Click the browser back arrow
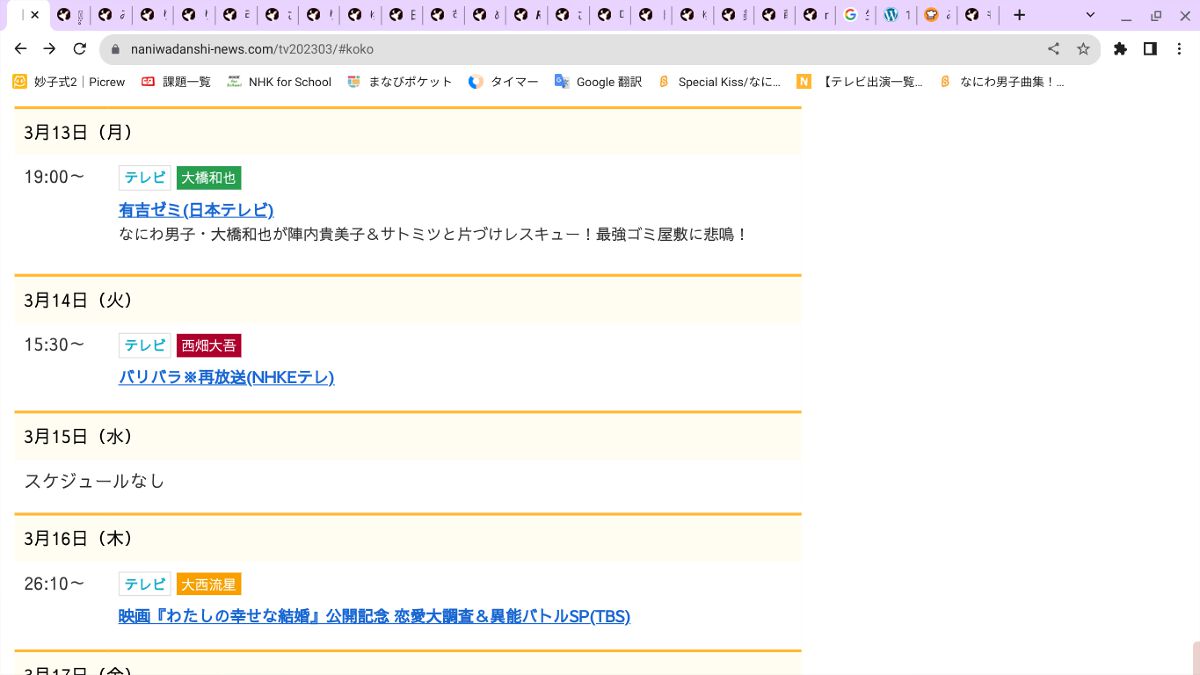This screenshot has width=1200, height=675. [x=20, y=48]
